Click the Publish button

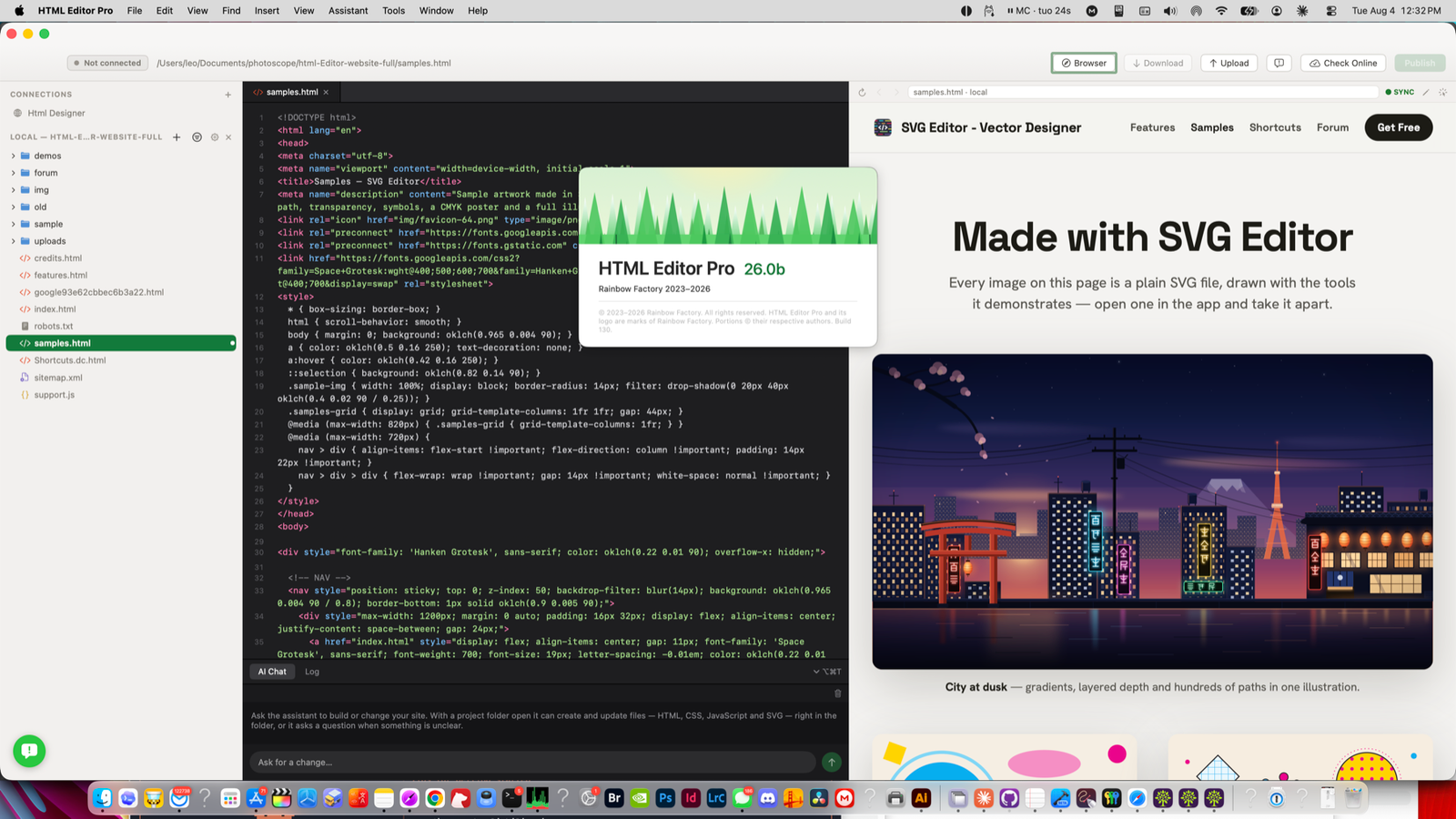coord(1419,63)
